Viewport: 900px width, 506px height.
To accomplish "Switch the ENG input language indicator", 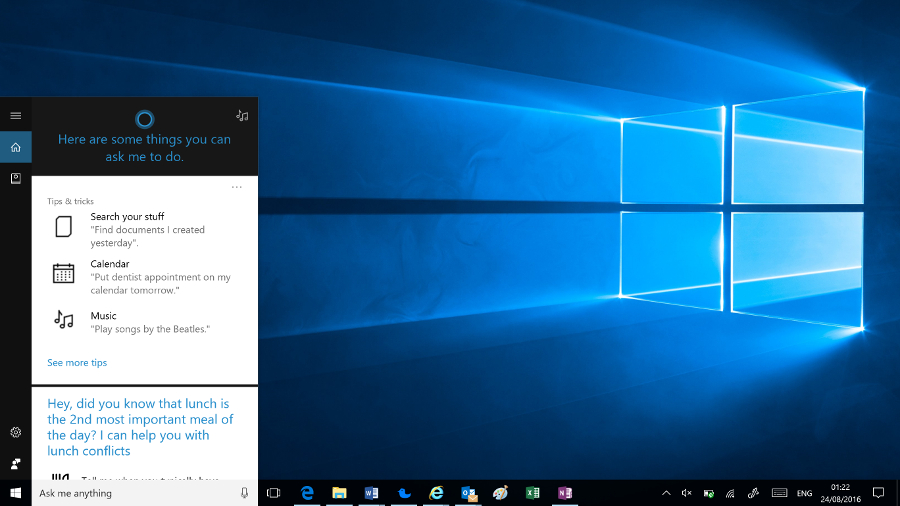I will (x=804, y=493).
